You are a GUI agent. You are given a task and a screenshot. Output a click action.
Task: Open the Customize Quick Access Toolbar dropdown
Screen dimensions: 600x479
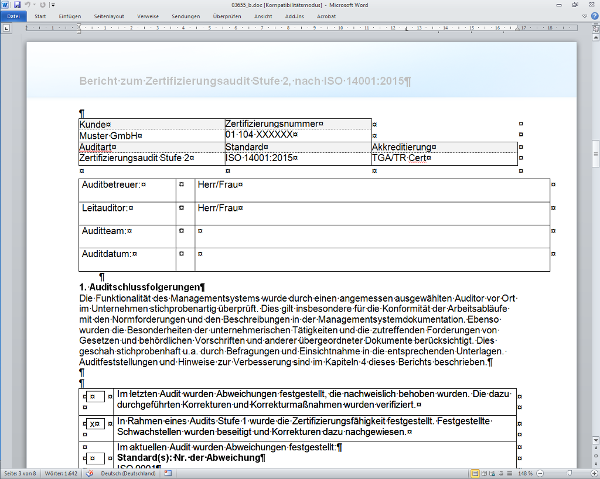(51, 5)
